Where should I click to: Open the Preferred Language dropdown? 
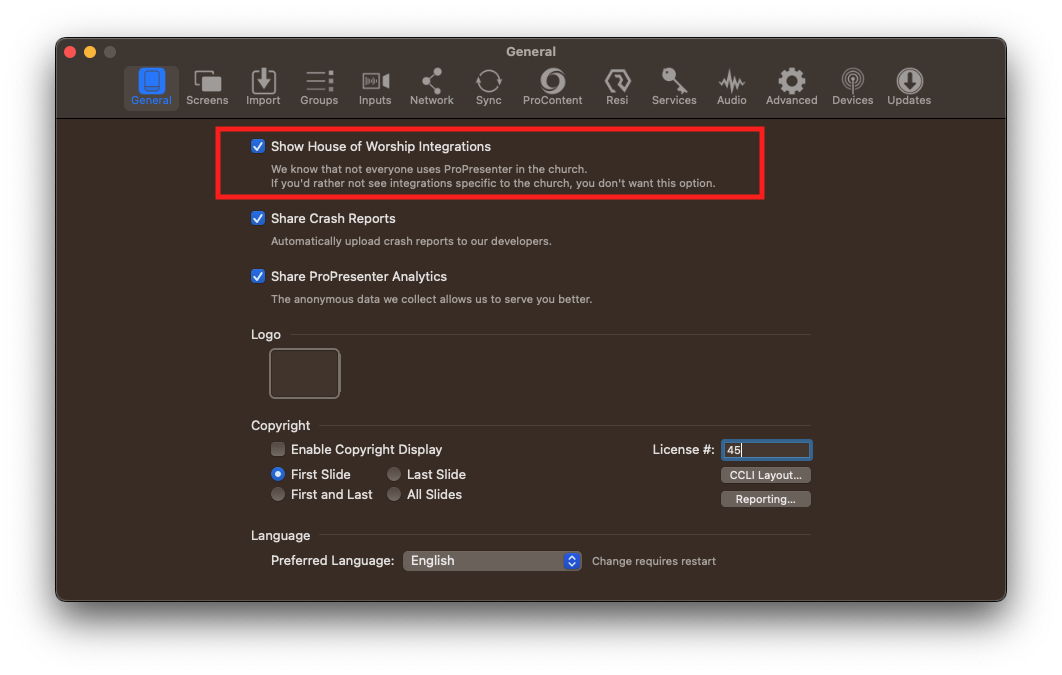pyautogui.click(x=492, y=561)
